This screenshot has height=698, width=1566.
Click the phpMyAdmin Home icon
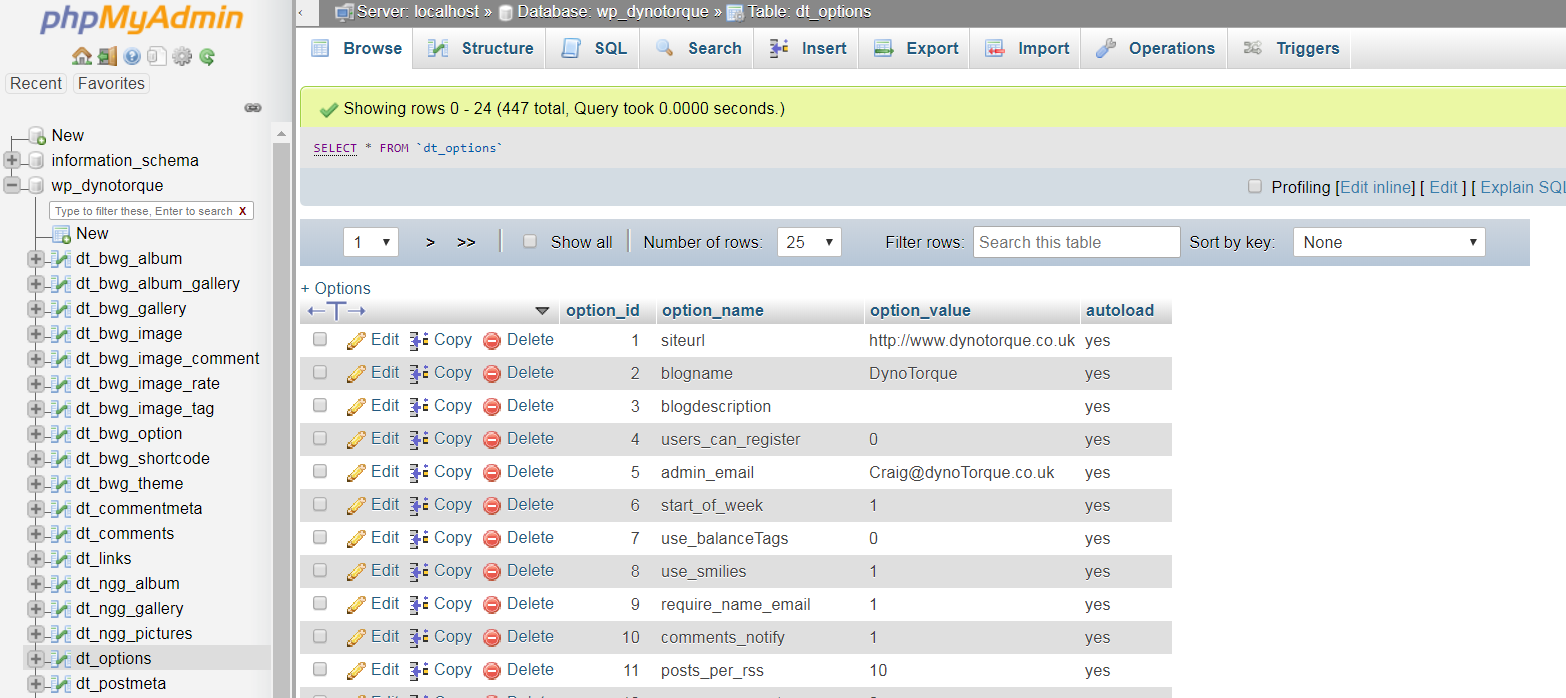click(82, 56)
